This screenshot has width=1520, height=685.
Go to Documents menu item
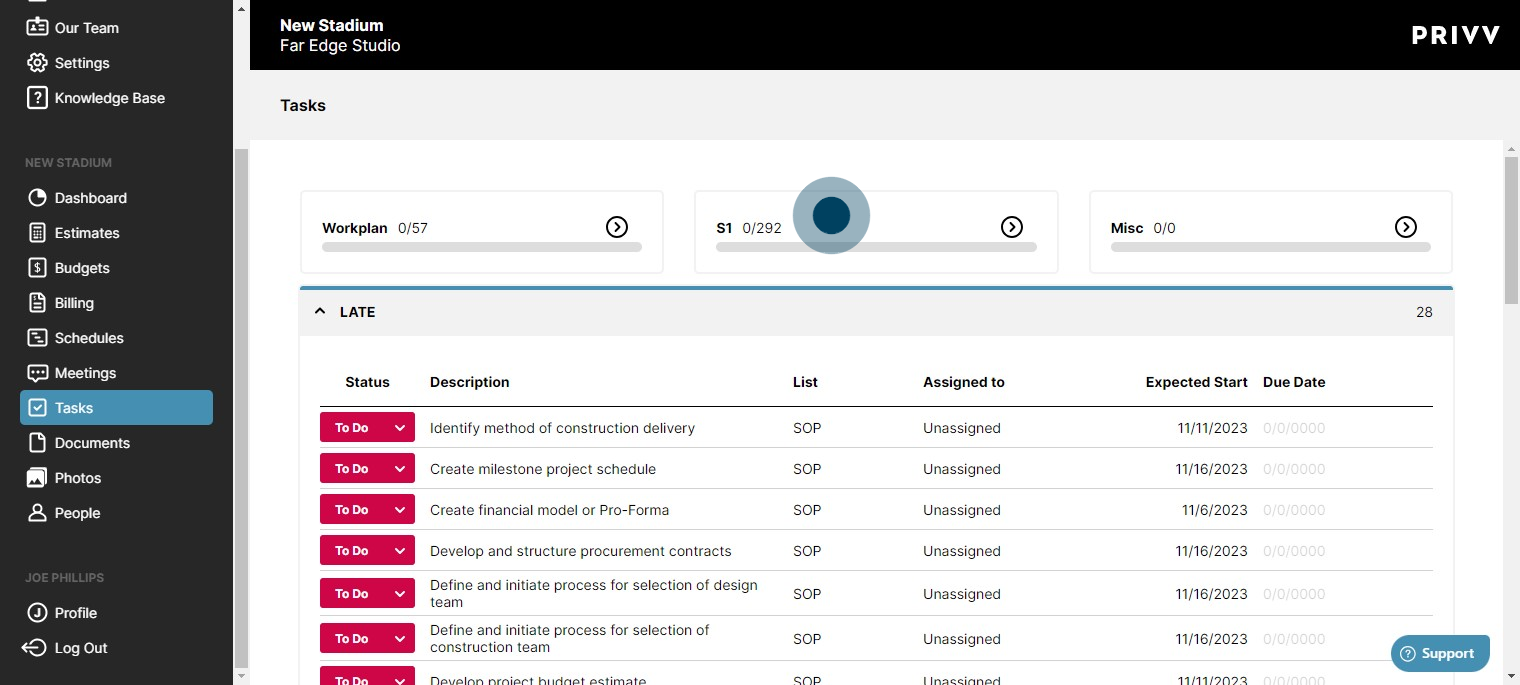(116, 443)
